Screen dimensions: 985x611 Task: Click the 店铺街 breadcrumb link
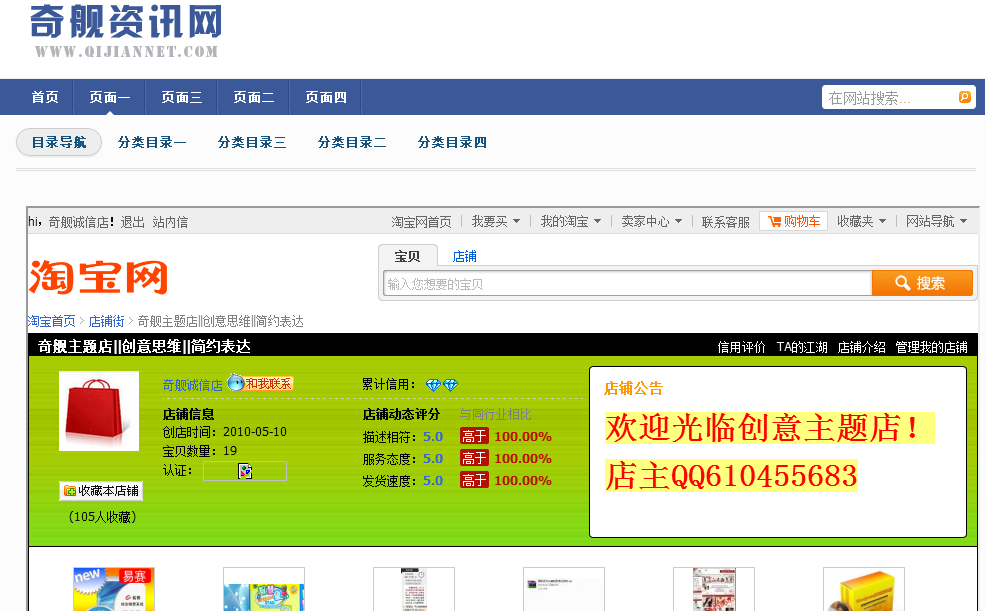click(x=106, y=322)
